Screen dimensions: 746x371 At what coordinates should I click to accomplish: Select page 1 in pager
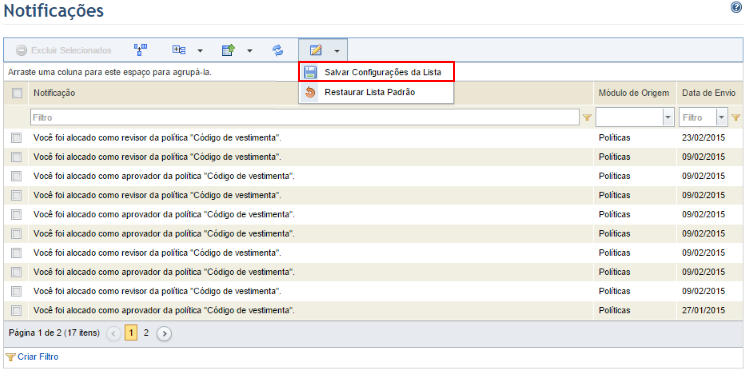pos(131,333)
